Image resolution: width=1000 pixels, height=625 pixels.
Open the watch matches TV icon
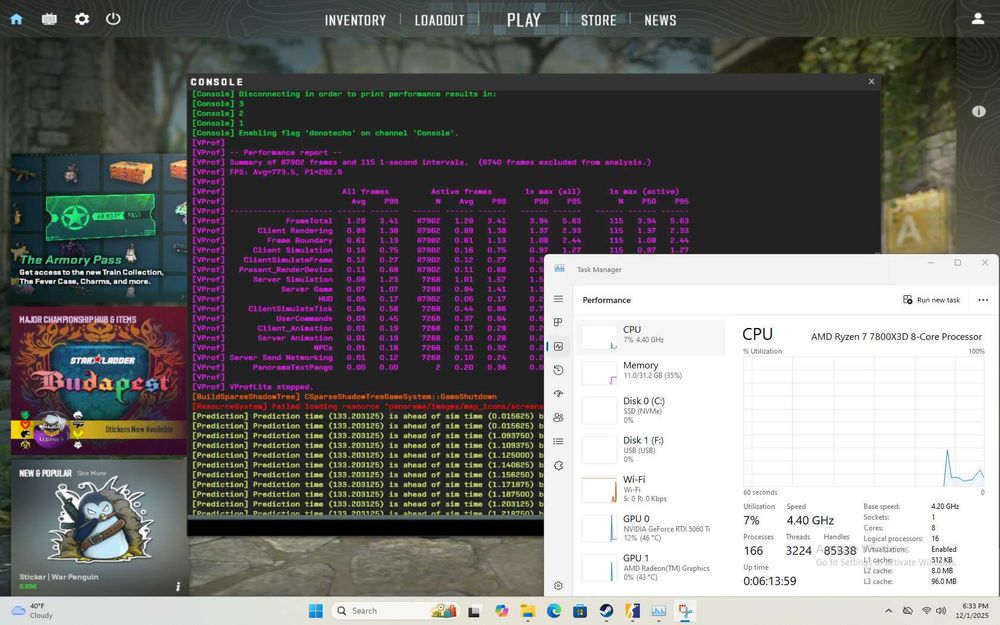tap(49, 18)
